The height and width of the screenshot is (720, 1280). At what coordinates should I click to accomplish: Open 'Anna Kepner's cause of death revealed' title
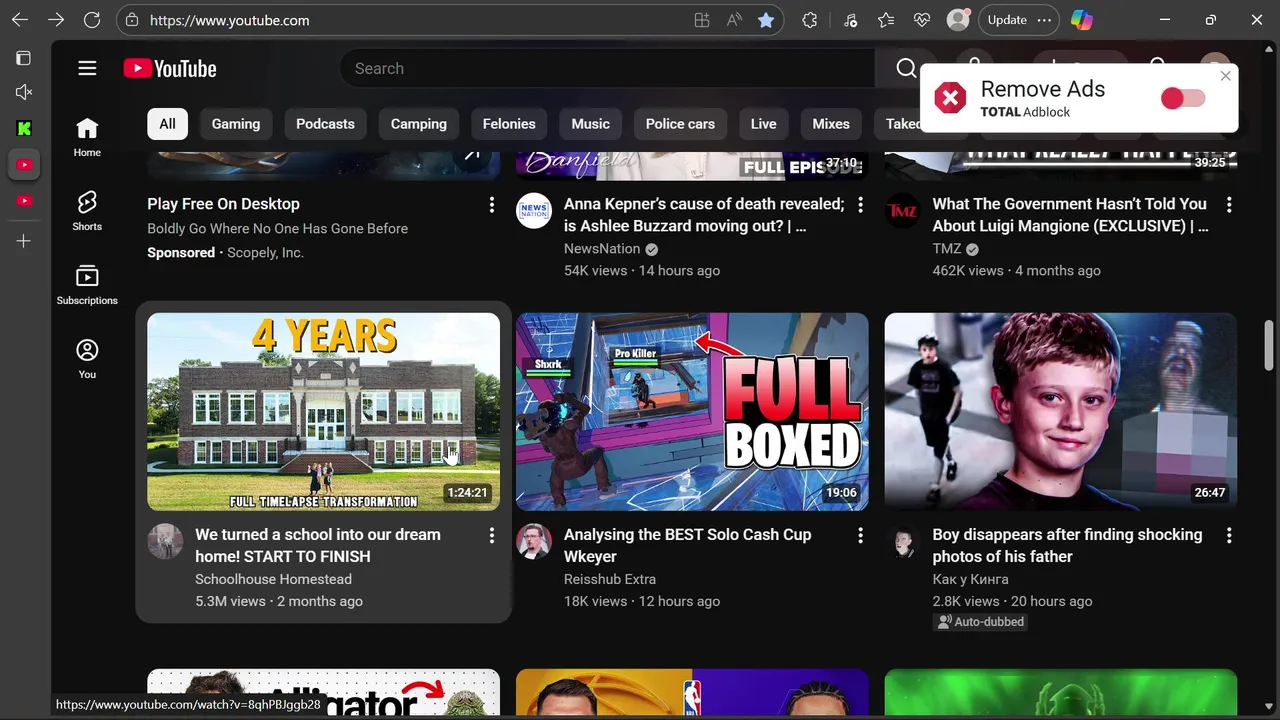(704, 215)
